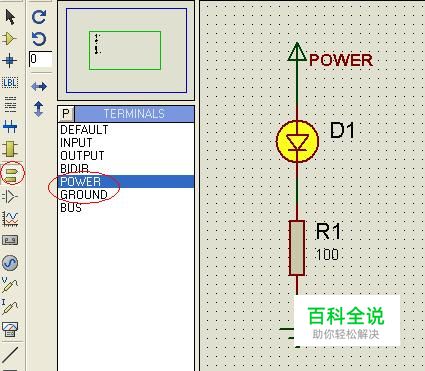Select the 2D Line graphics tool
This screenshot has height=371, width=425.
tap(10, 354)
